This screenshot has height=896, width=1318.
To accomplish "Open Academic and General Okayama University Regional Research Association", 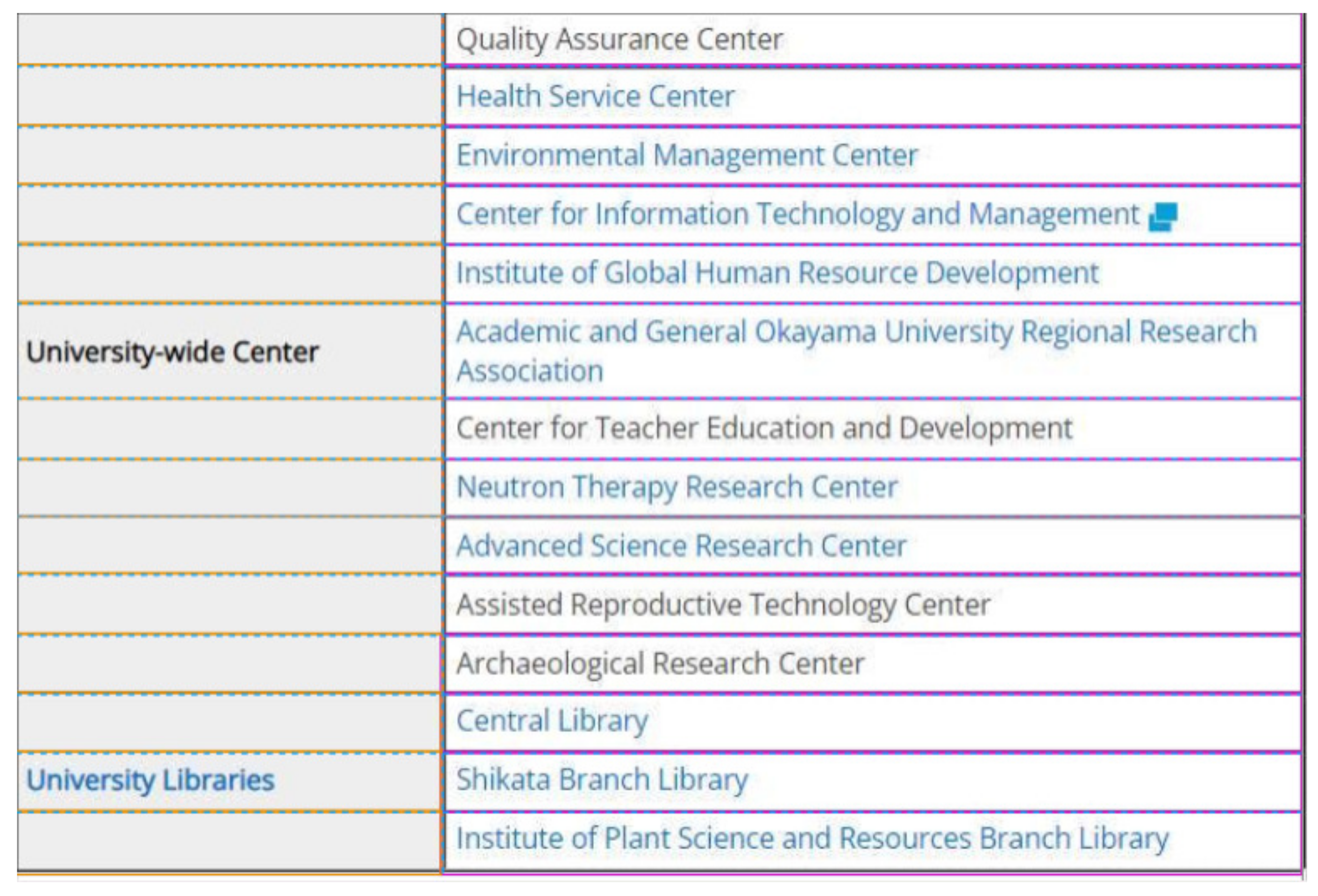I will [857, 332].
